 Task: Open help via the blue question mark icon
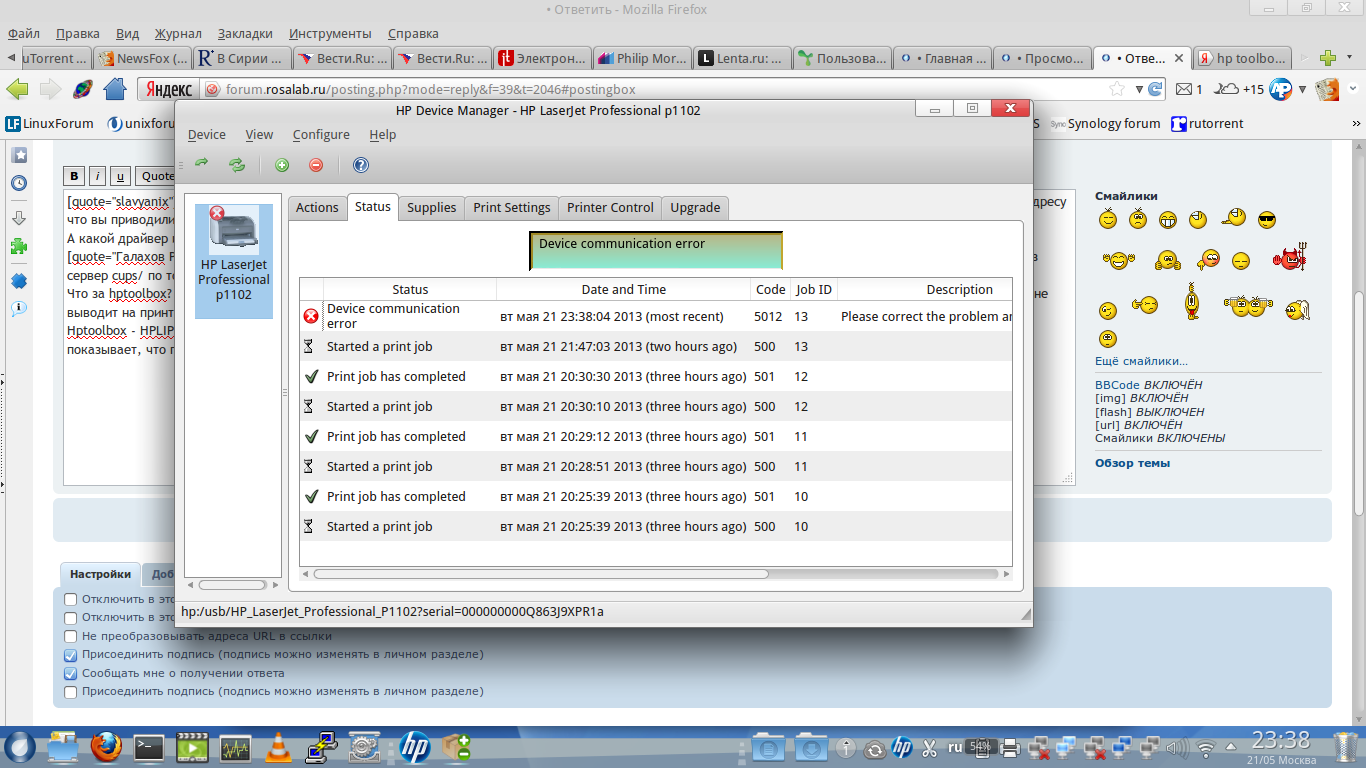point(361,165)
